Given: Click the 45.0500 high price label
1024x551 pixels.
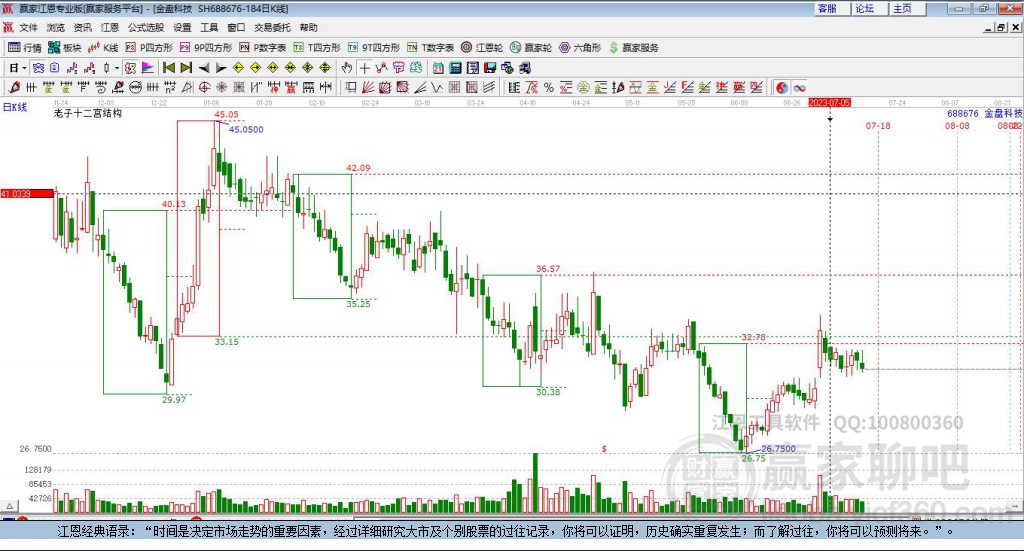Looking at the screenshot, I should tap(246, 129).
